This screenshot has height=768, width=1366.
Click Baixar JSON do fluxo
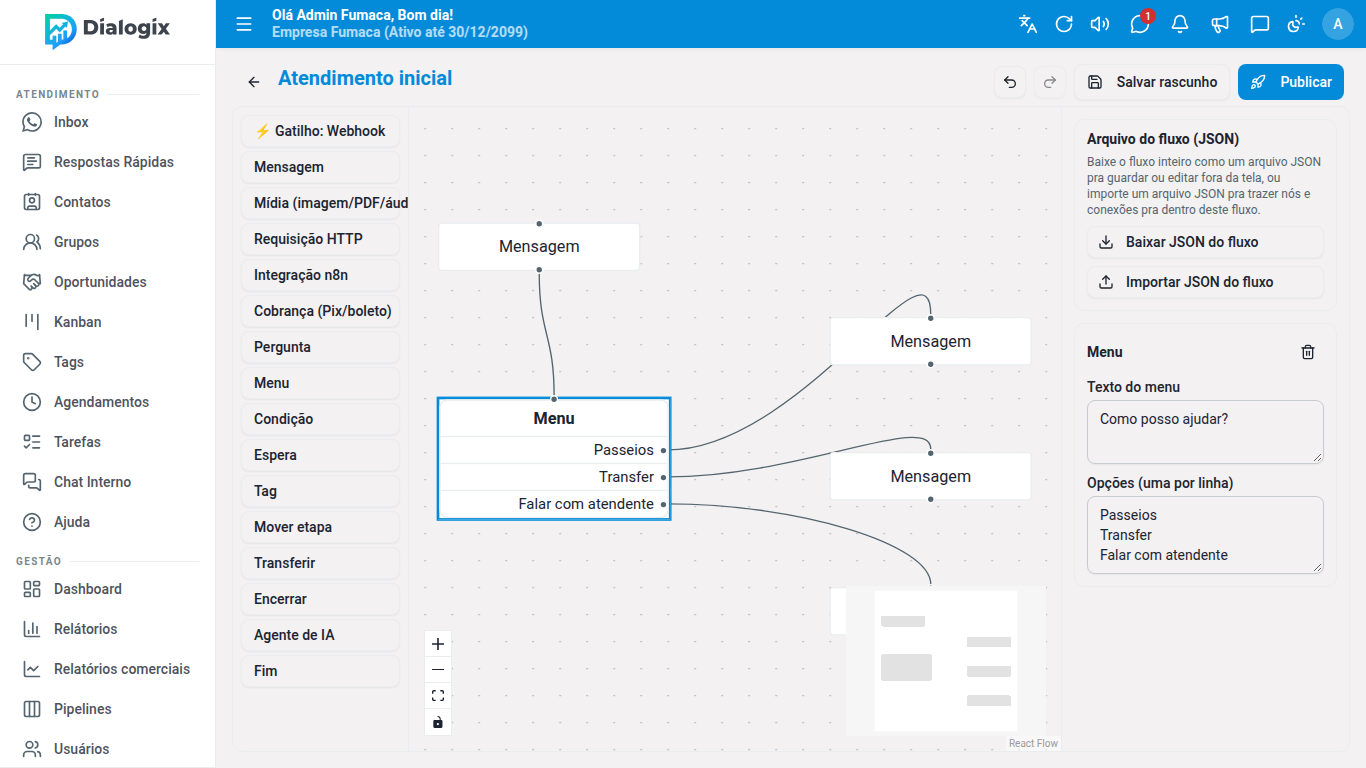[x=1205, y=242]
